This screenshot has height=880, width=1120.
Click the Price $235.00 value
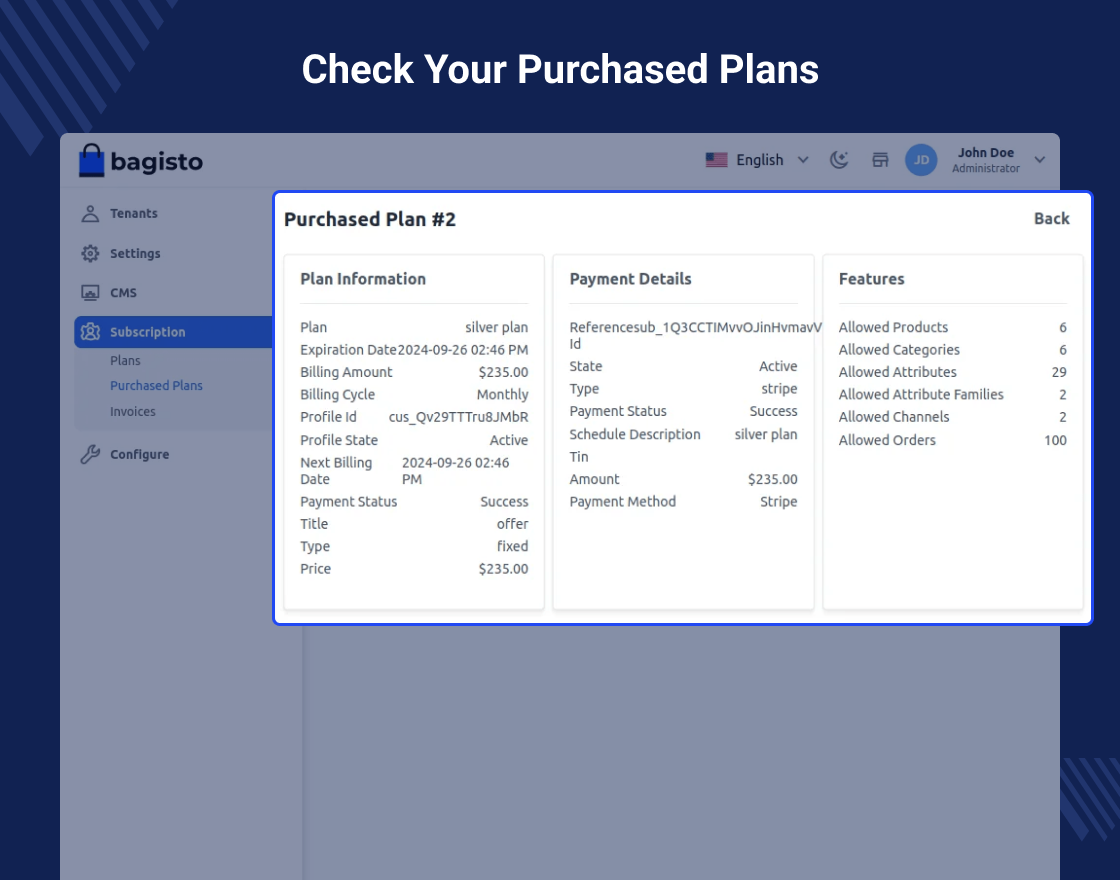[504, 569]
